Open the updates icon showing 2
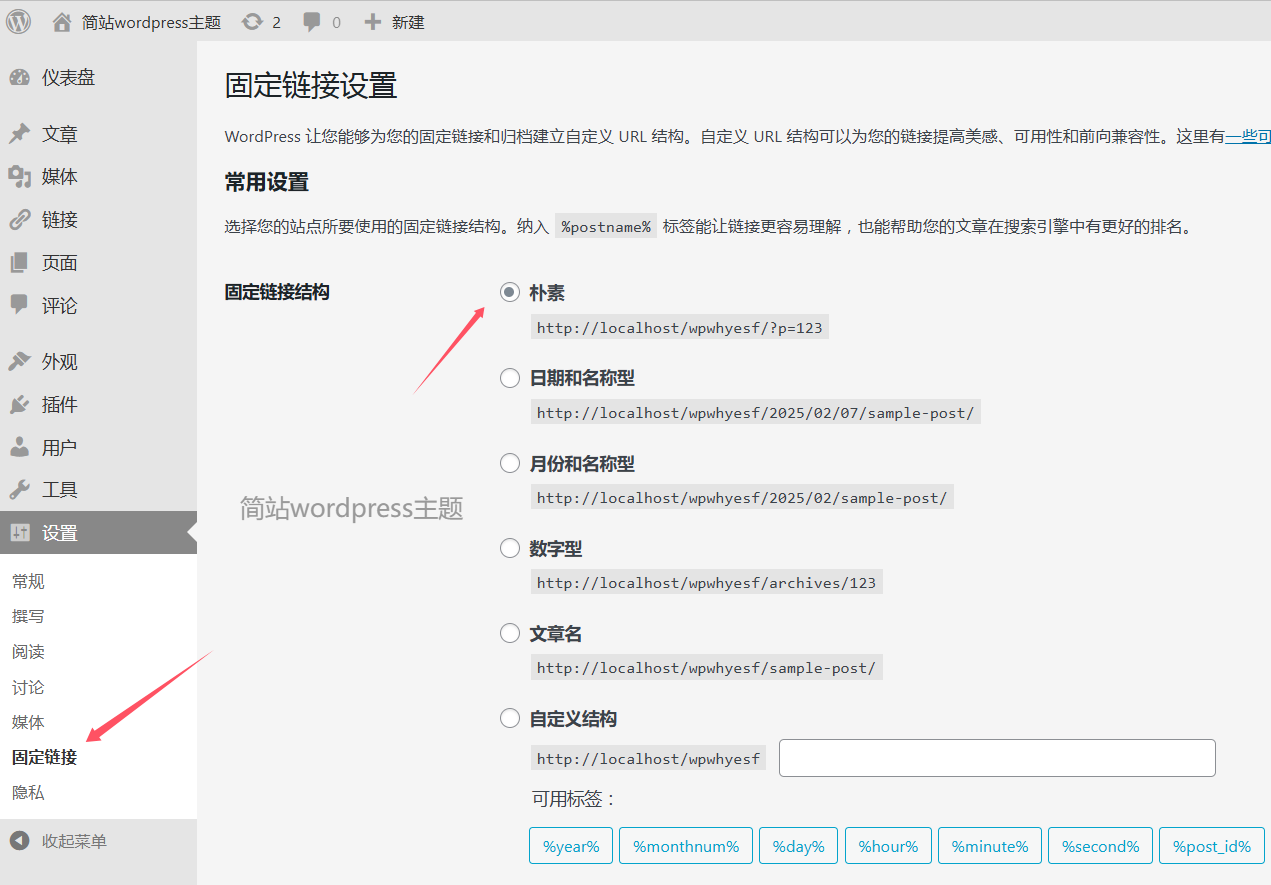1271x885 pixels. click(253, 21)
